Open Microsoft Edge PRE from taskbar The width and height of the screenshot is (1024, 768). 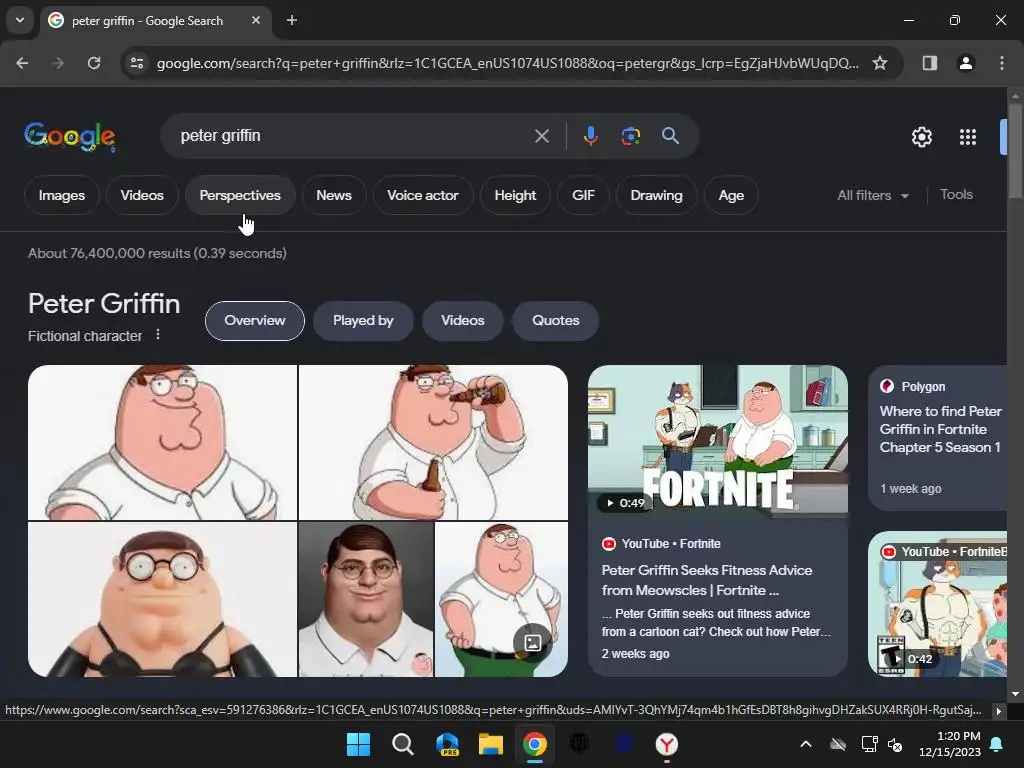[447, 744]
